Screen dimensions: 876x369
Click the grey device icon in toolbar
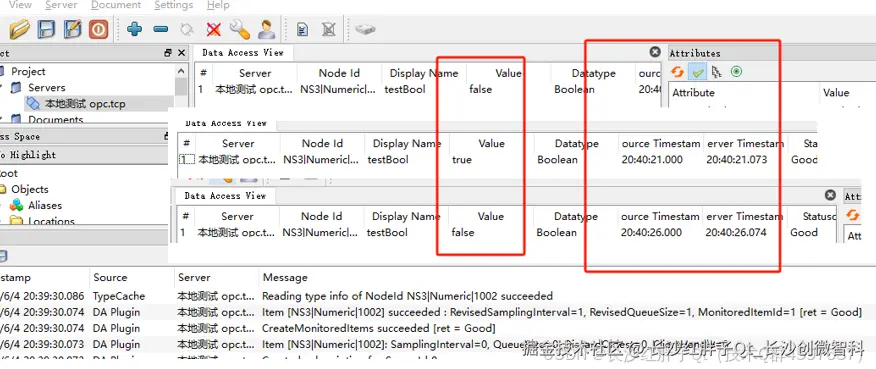pos(365,29)
